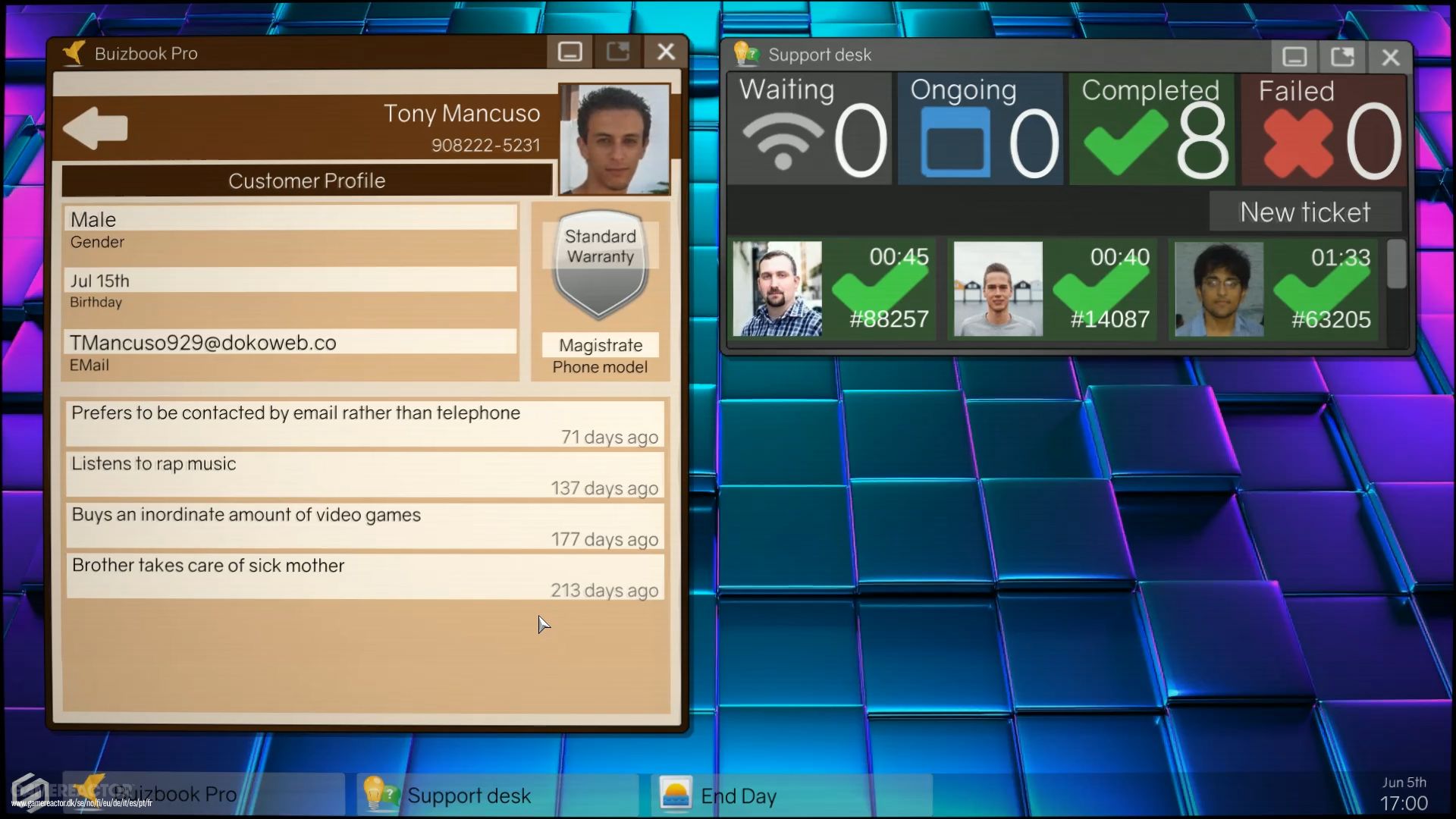Click the Customer Profile header bar

click(x=306, y=180)
